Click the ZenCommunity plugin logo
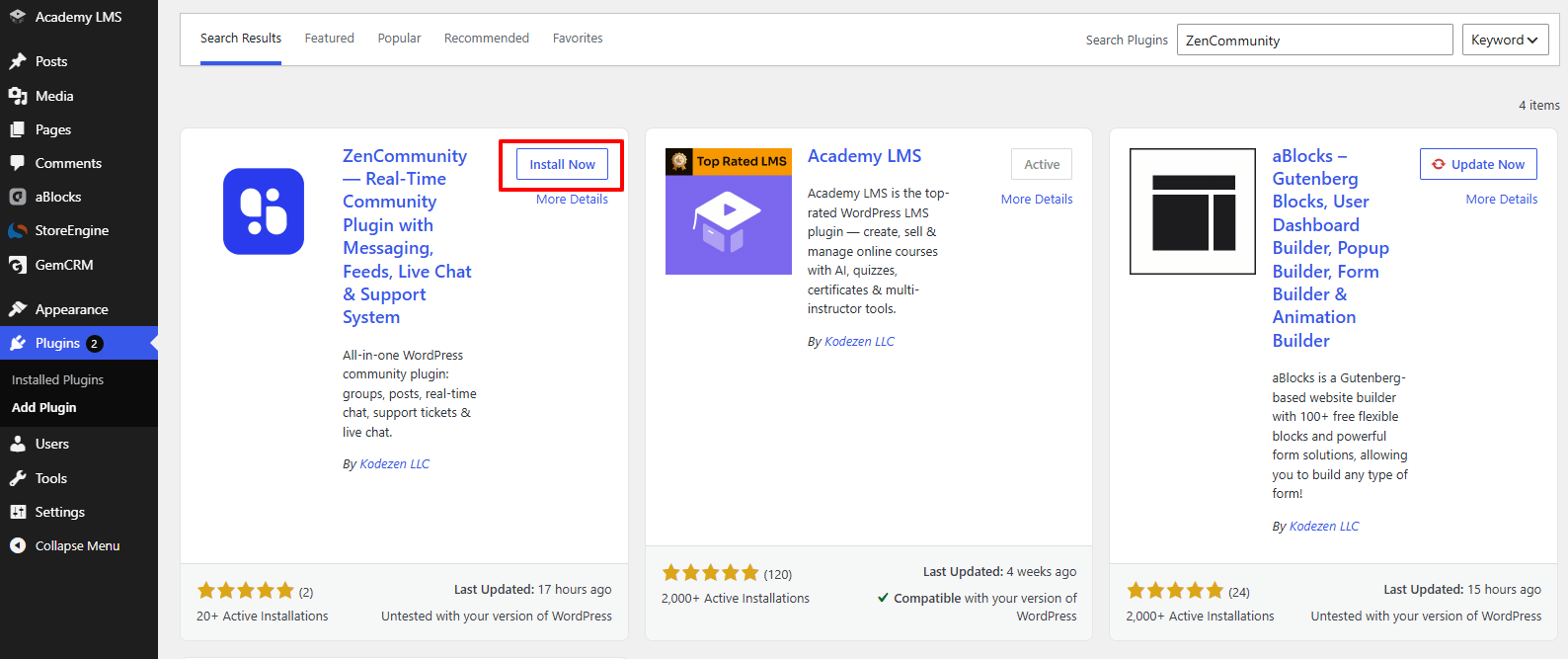This screenshot has height=659, width=1568. [x=264, y=211]
